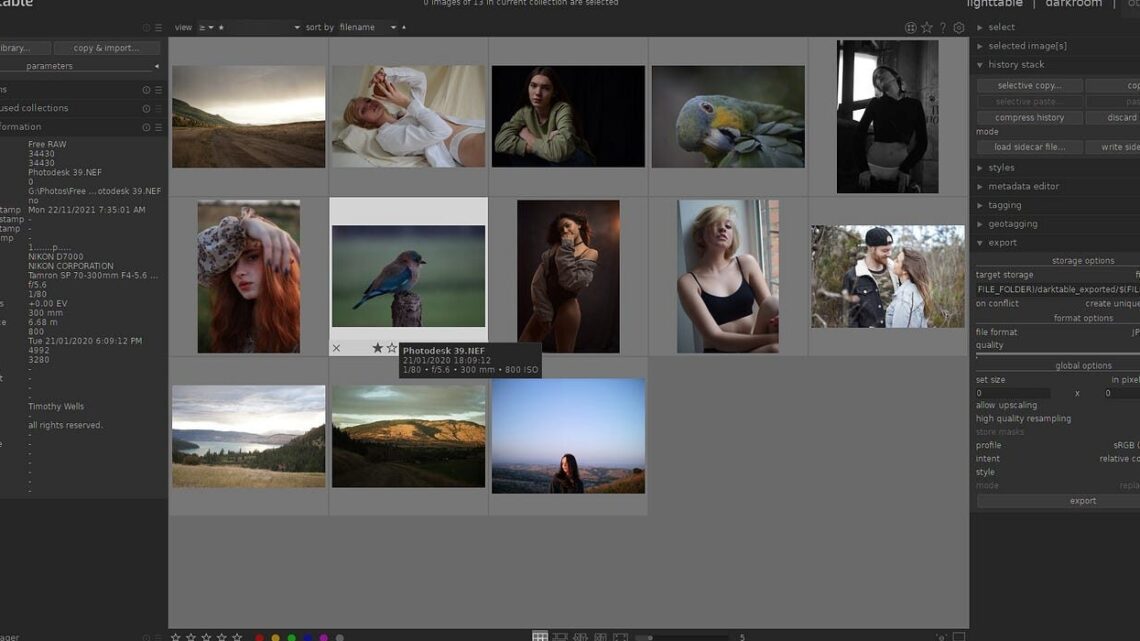Click the load sidecar file... button

coord(1029,147)
